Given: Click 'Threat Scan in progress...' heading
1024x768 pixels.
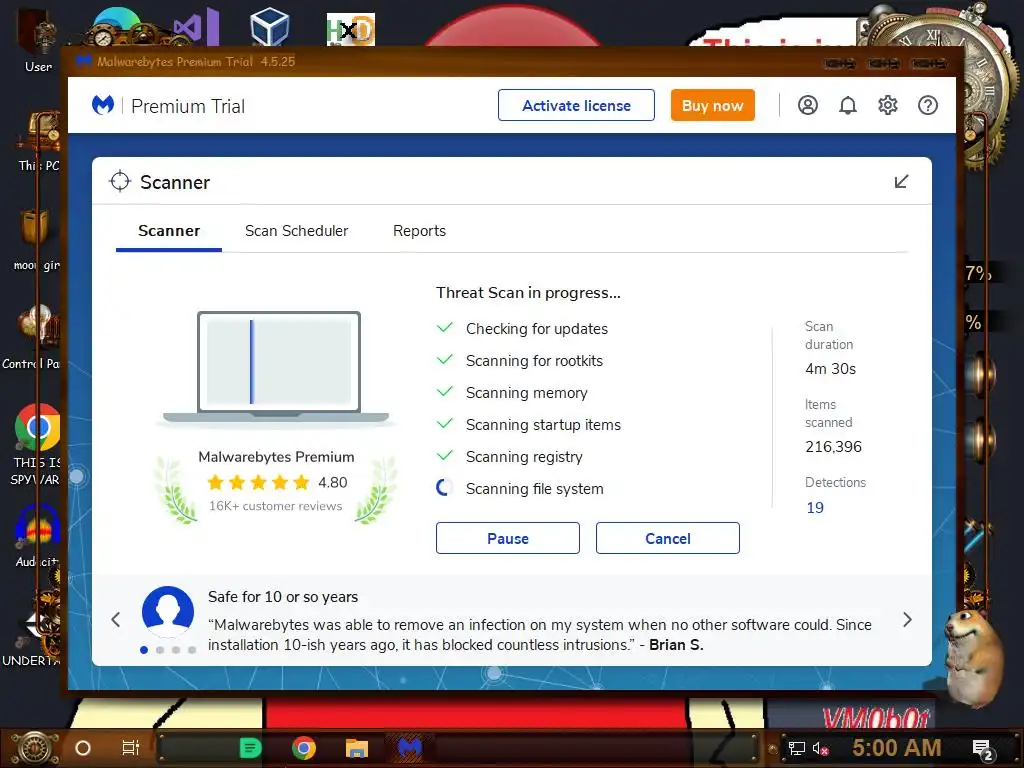Looking at the screenshot, I should 528,293.
